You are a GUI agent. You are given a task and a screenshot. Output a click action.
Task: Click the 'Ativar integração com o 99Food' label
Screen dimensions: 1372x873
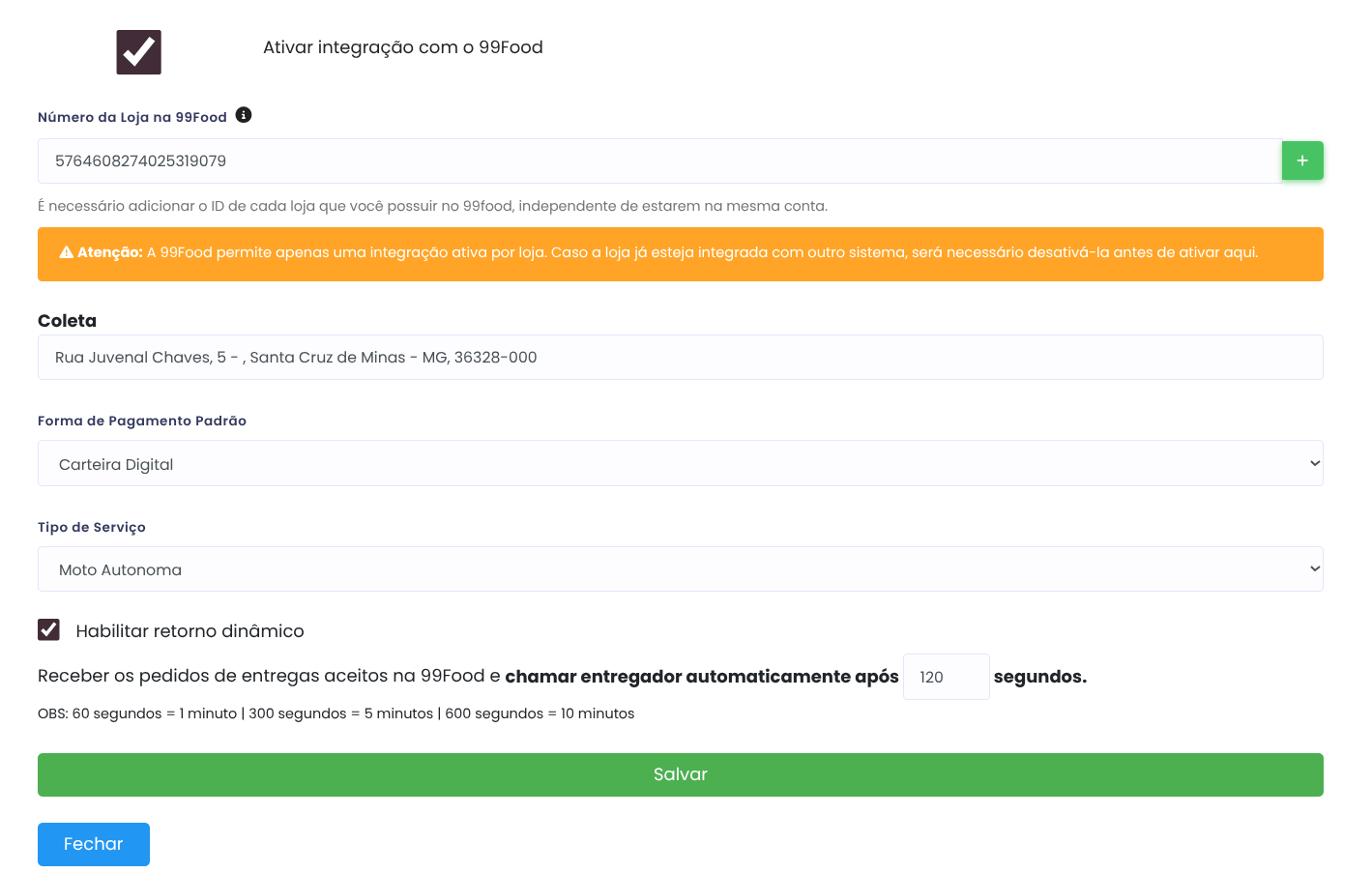point(402,47)
